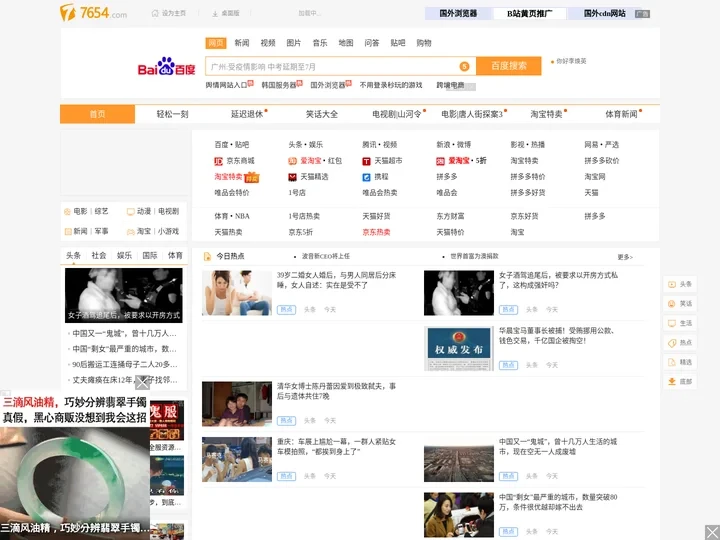Click the Baidu logo

(166, 67)
